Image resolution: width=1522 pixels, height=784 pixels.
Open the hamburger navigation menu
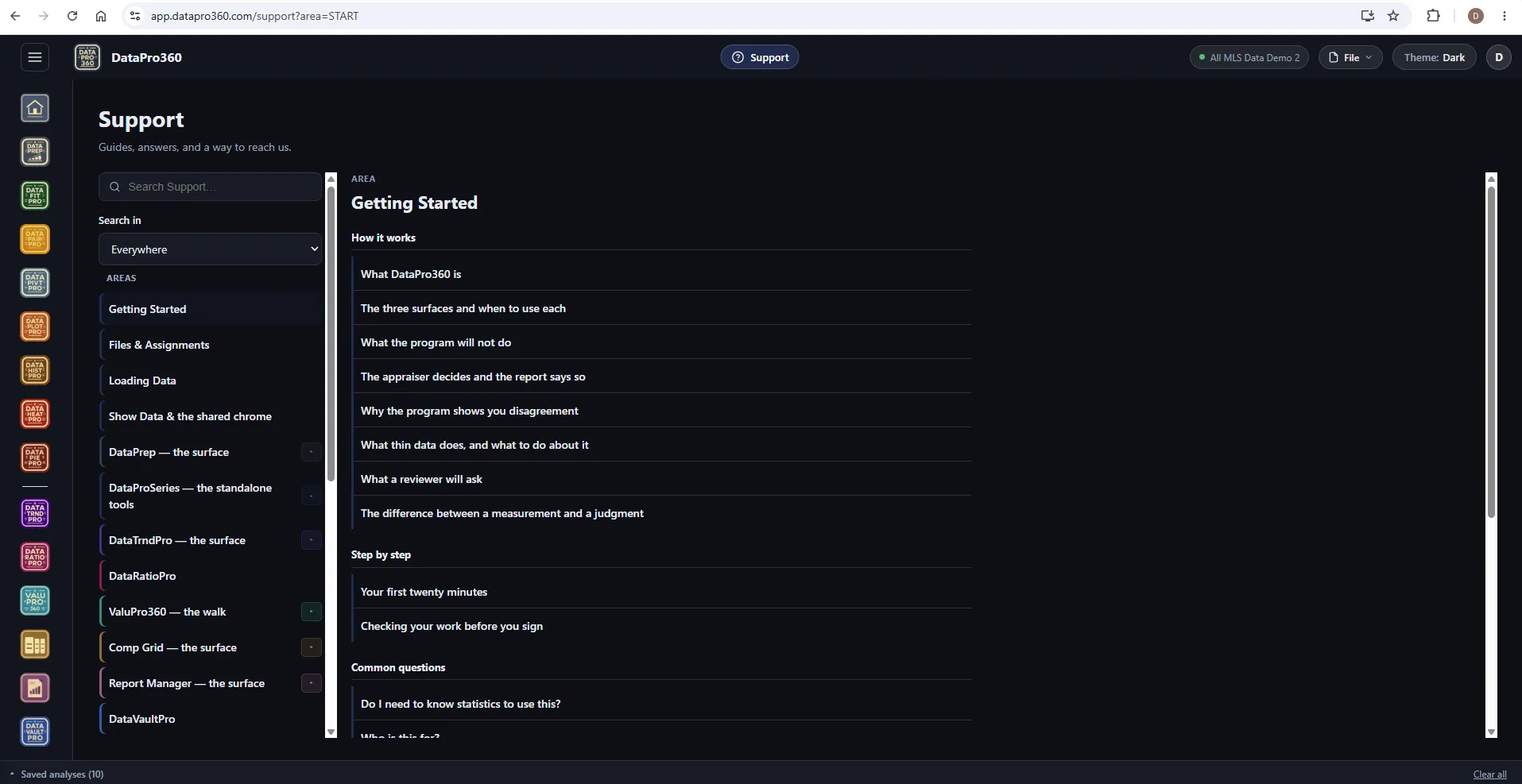[35, 57]
